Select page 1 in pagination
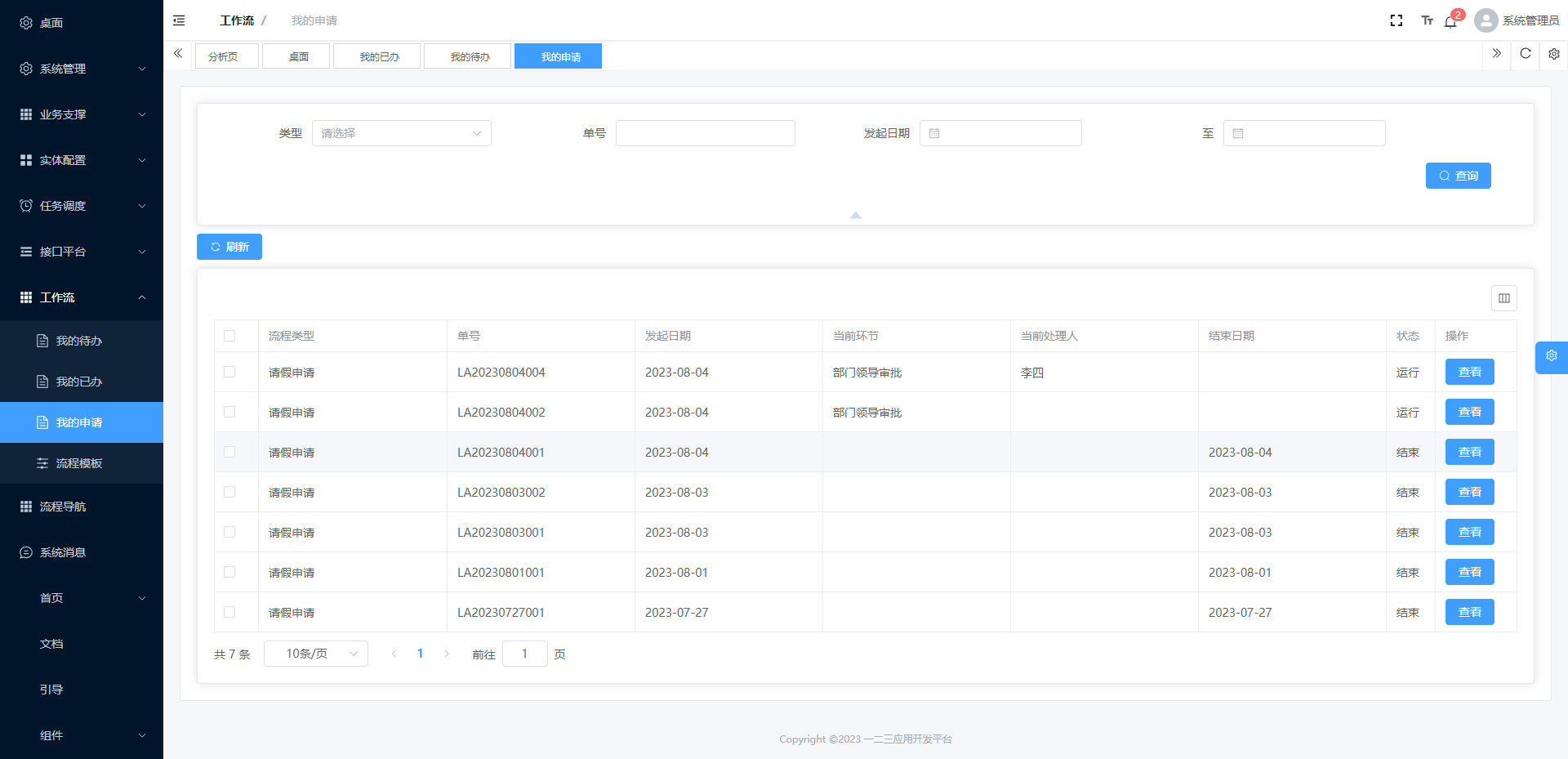The width and height of the screenshot is (1568, 759). tap(421, 654)
